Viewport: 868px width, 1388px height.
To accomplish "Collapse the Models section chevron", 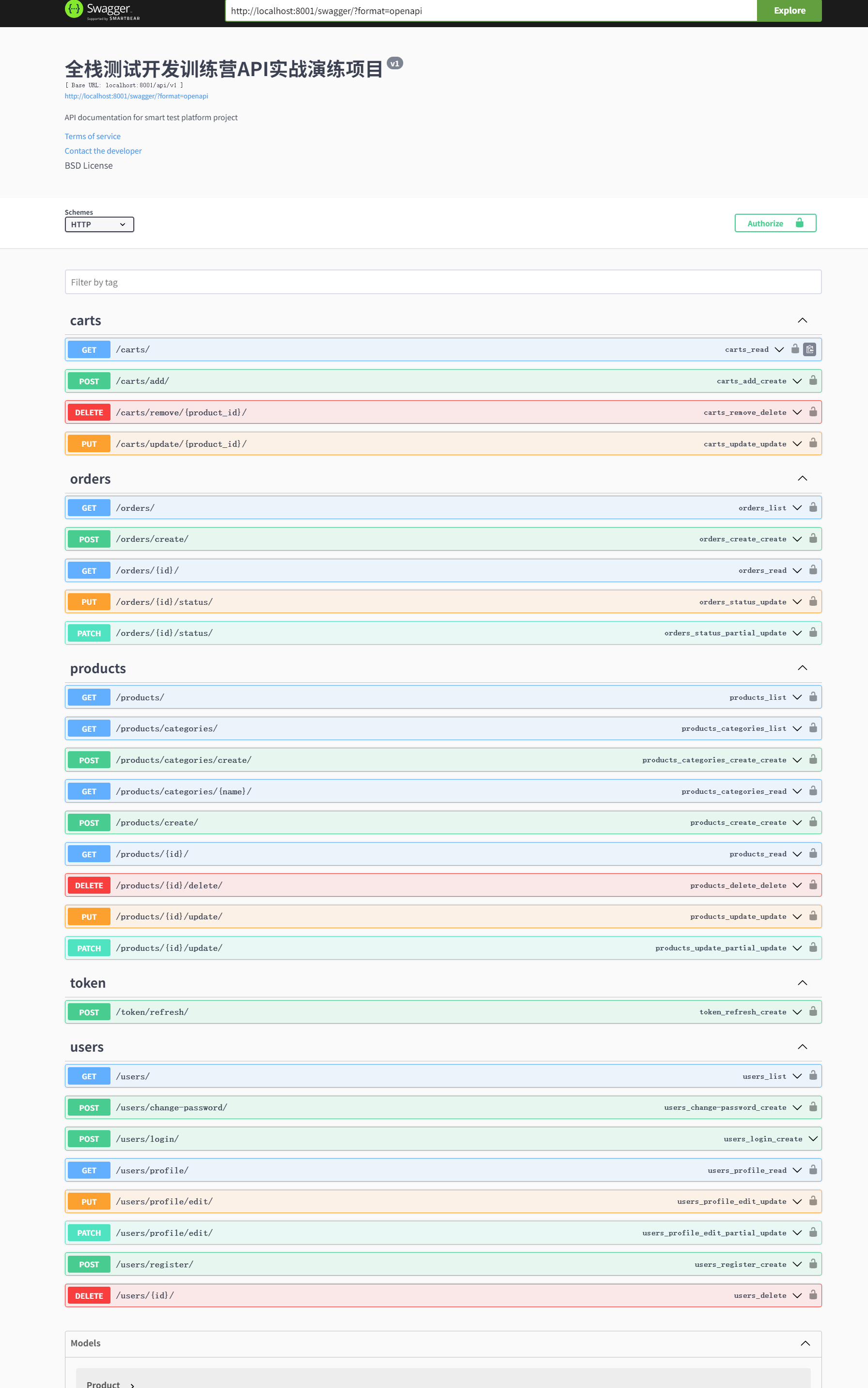I will [805, 1343].
